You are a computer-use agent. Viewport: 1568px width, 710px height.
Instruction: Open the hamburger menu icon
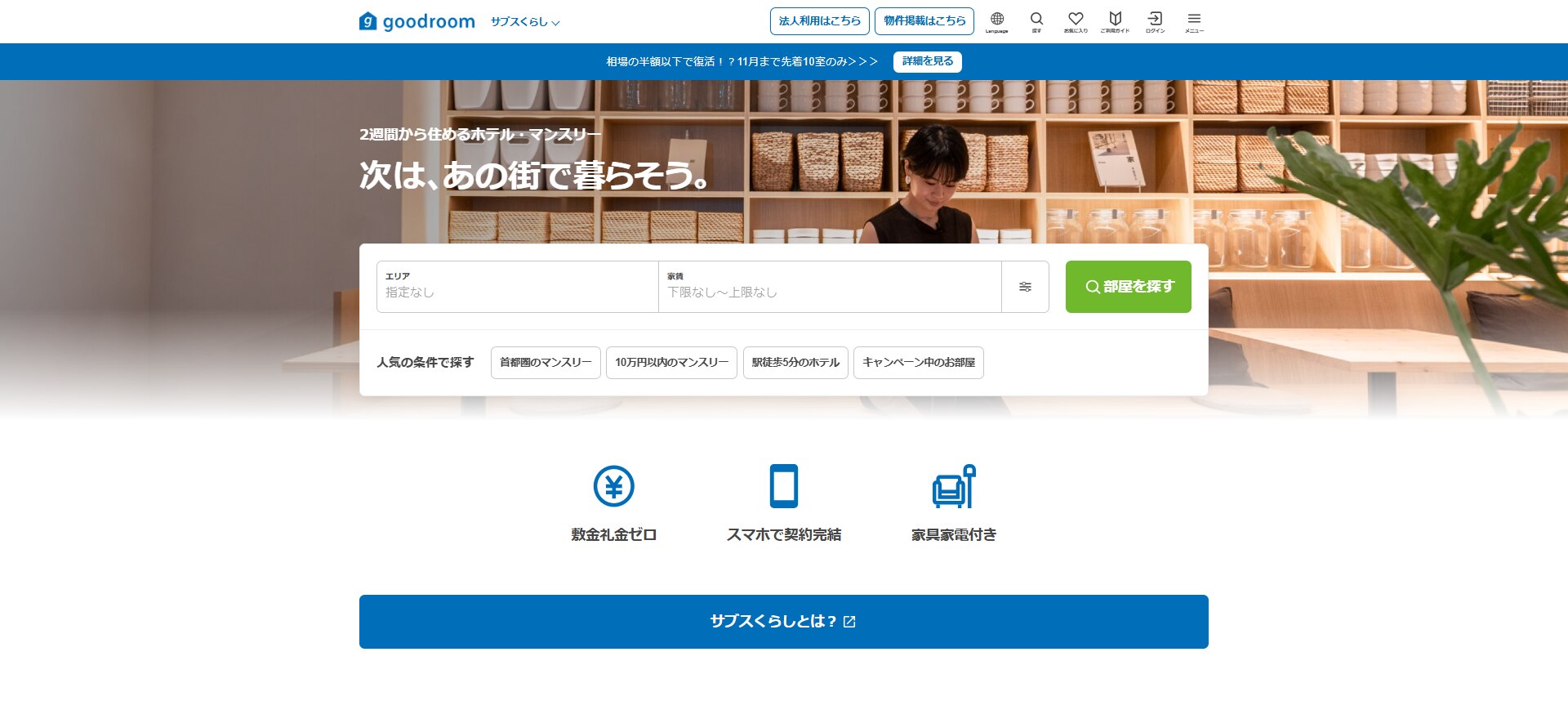click(1194, 21)
